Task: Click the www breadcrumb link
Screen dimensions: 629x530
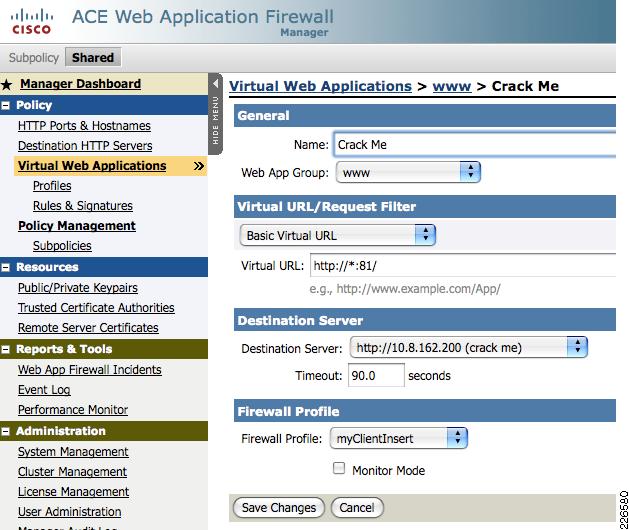Action: pyautogui.click(x=452, y=86)
